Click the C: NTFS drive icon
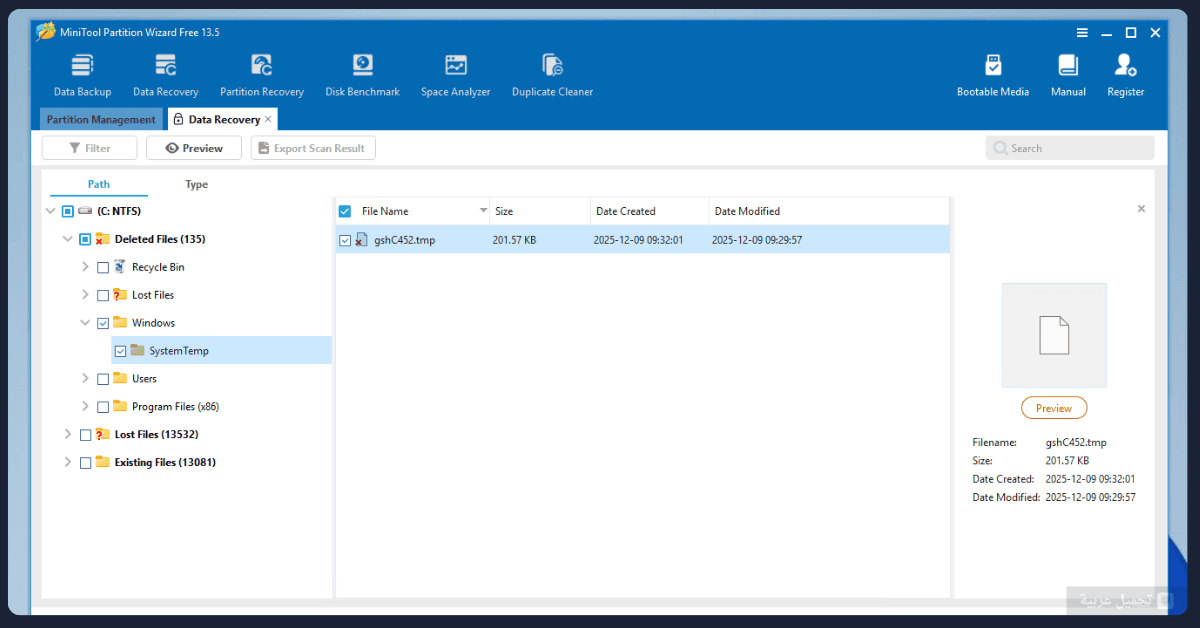Viewport: 1200px width, 628px height. click(85, 211)
